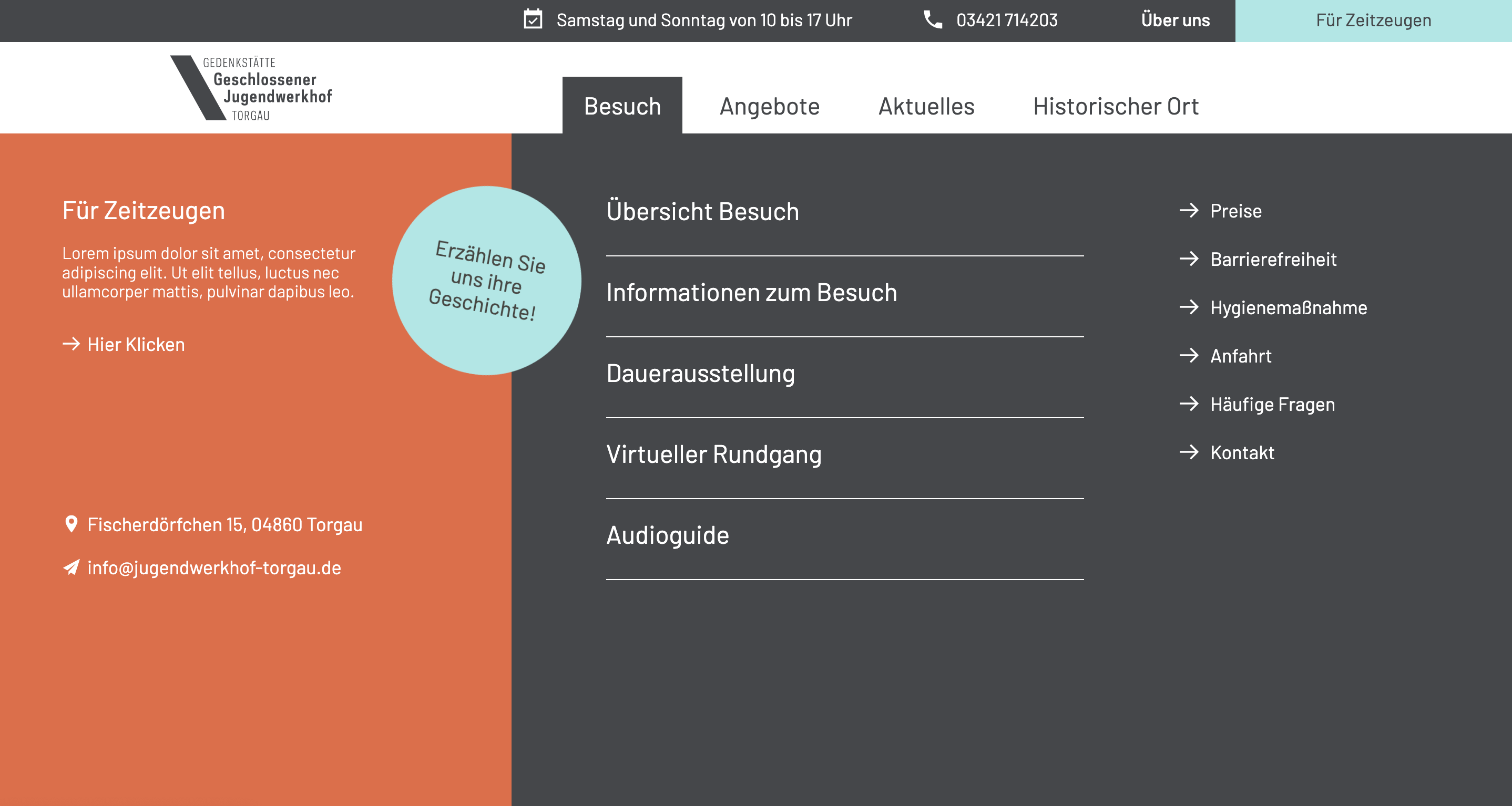Open the Virtueller Rundgang page
Image resolution: width=1512 pixels, height=806 pixels.
point(714,454)
